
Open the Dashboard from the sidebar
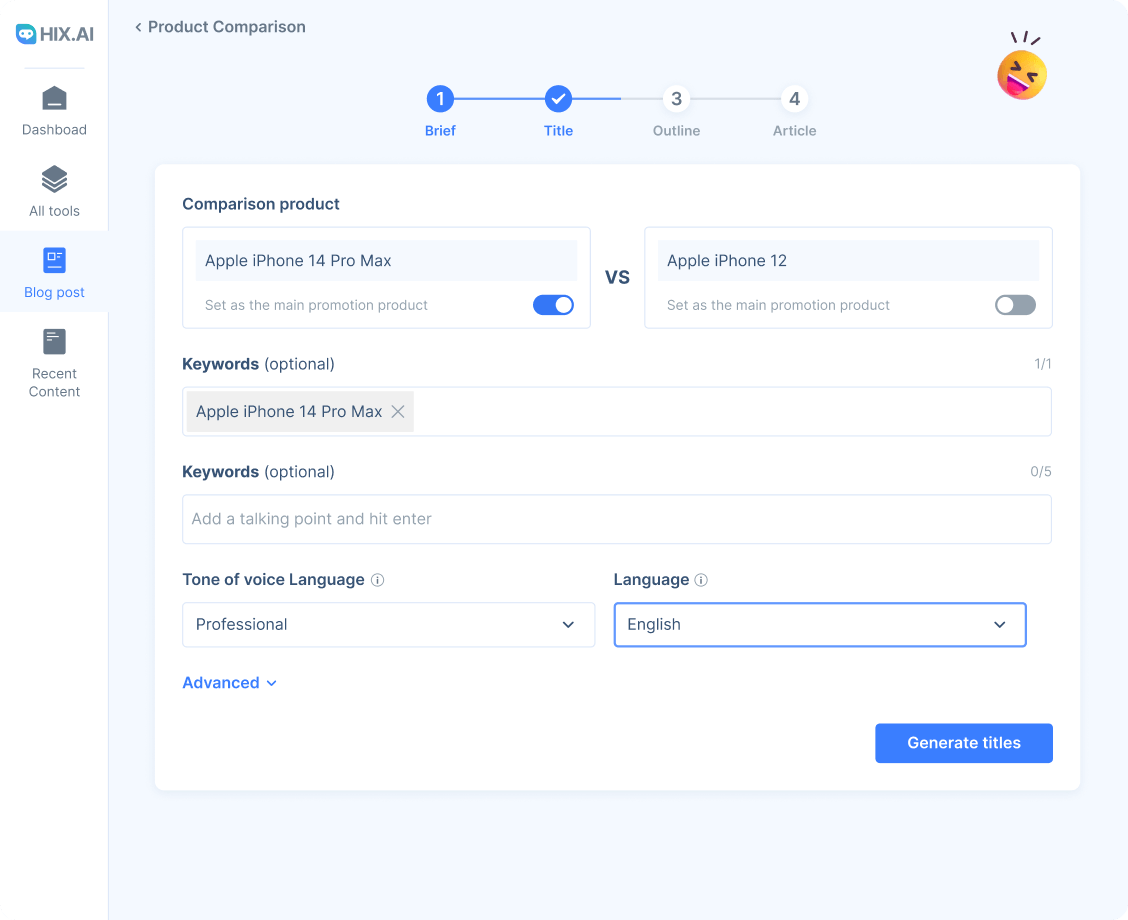tap(54, 110)
